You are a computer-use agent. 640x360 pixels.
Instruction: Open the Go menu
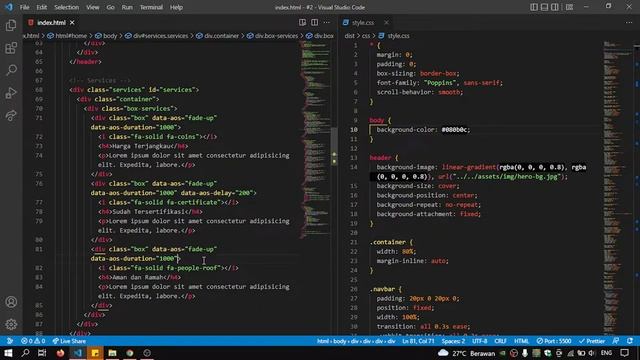coord(111,7)
